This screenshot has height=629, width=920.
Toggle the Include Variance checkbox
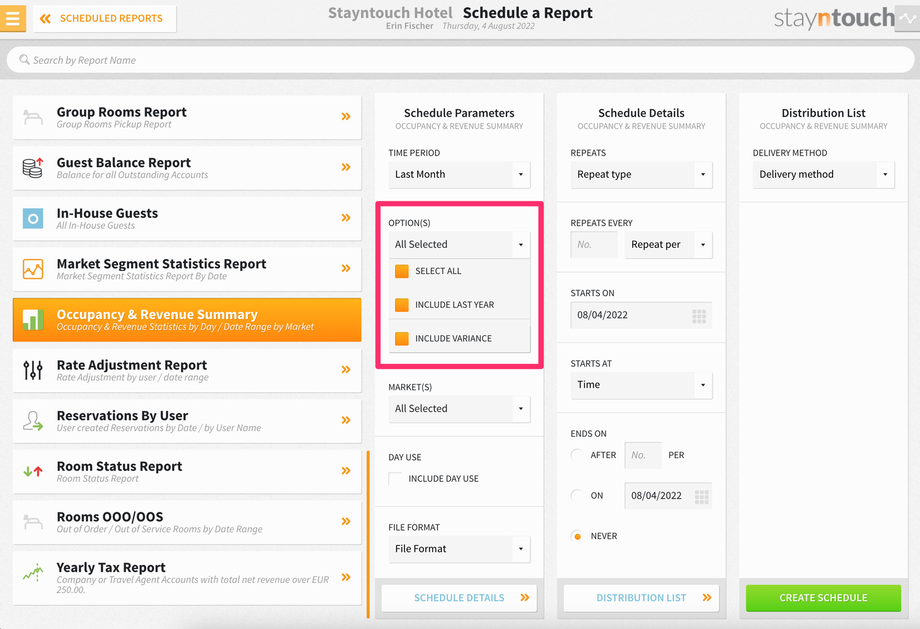402,339
